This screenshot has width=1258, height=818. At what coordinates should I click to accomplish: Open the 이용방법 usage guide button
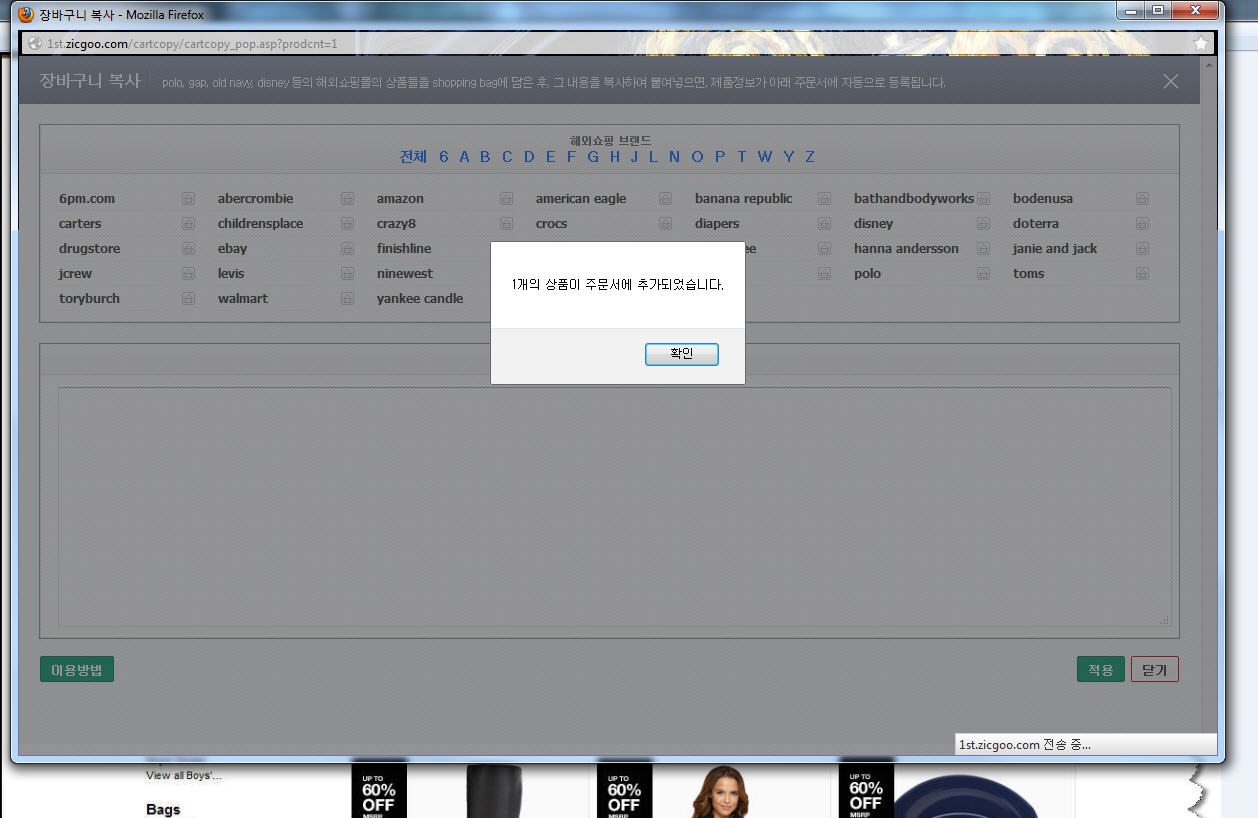click(x=77, y=670)
